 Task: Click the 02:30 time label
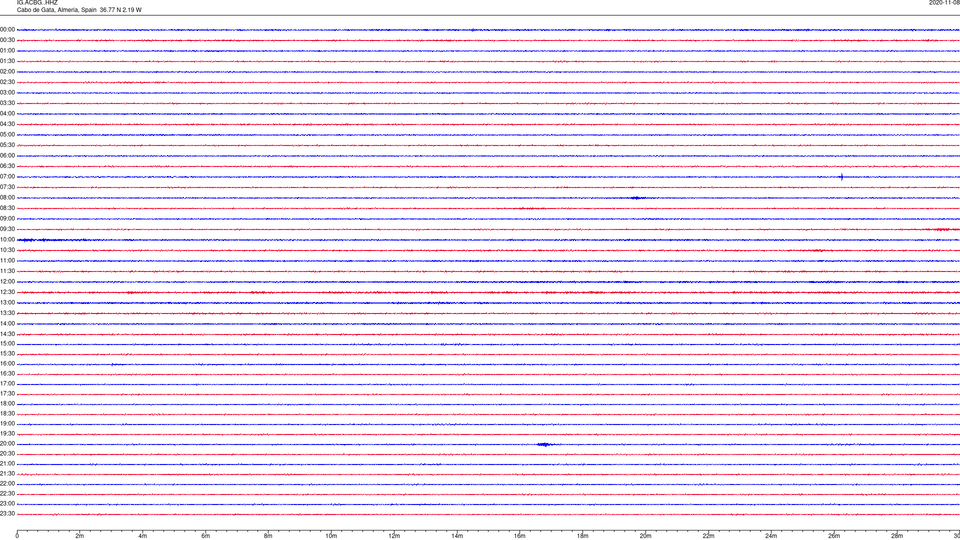coord(7,82)
